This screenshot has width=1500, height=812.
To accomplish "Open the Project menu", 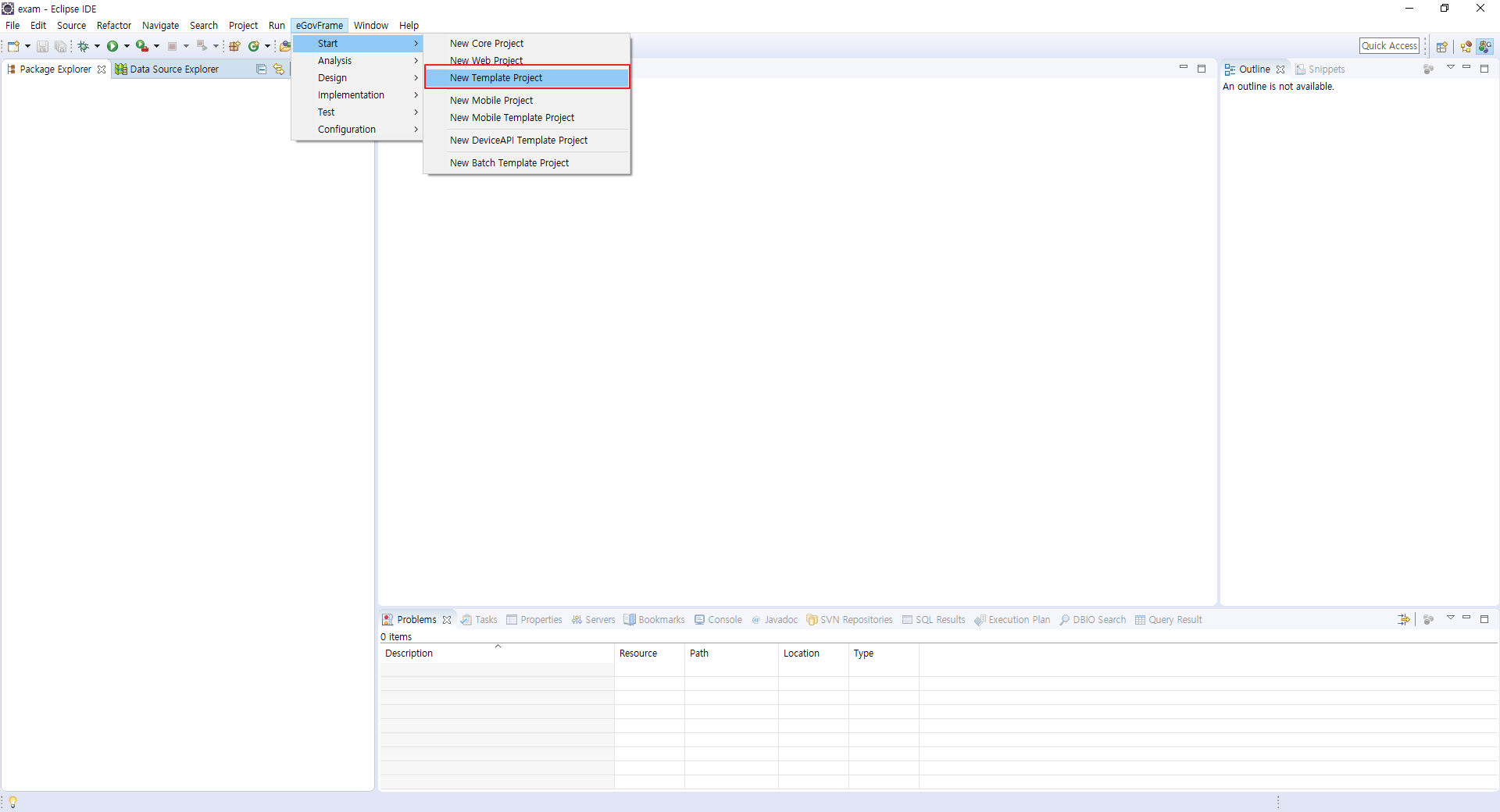I will 243,26.
